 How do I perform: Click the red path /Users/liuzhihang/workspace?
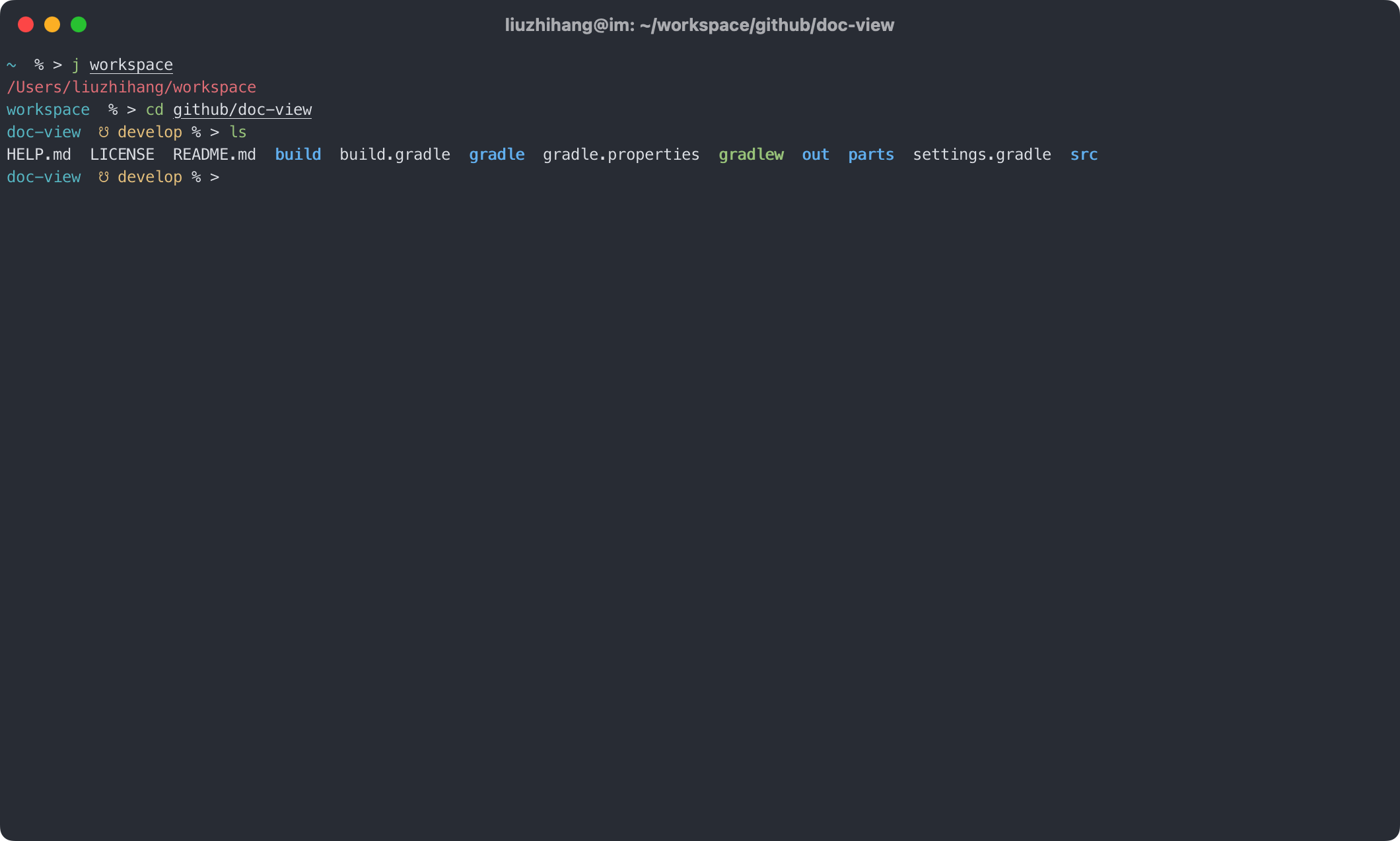pyautogui.click(x=131, y=87)
